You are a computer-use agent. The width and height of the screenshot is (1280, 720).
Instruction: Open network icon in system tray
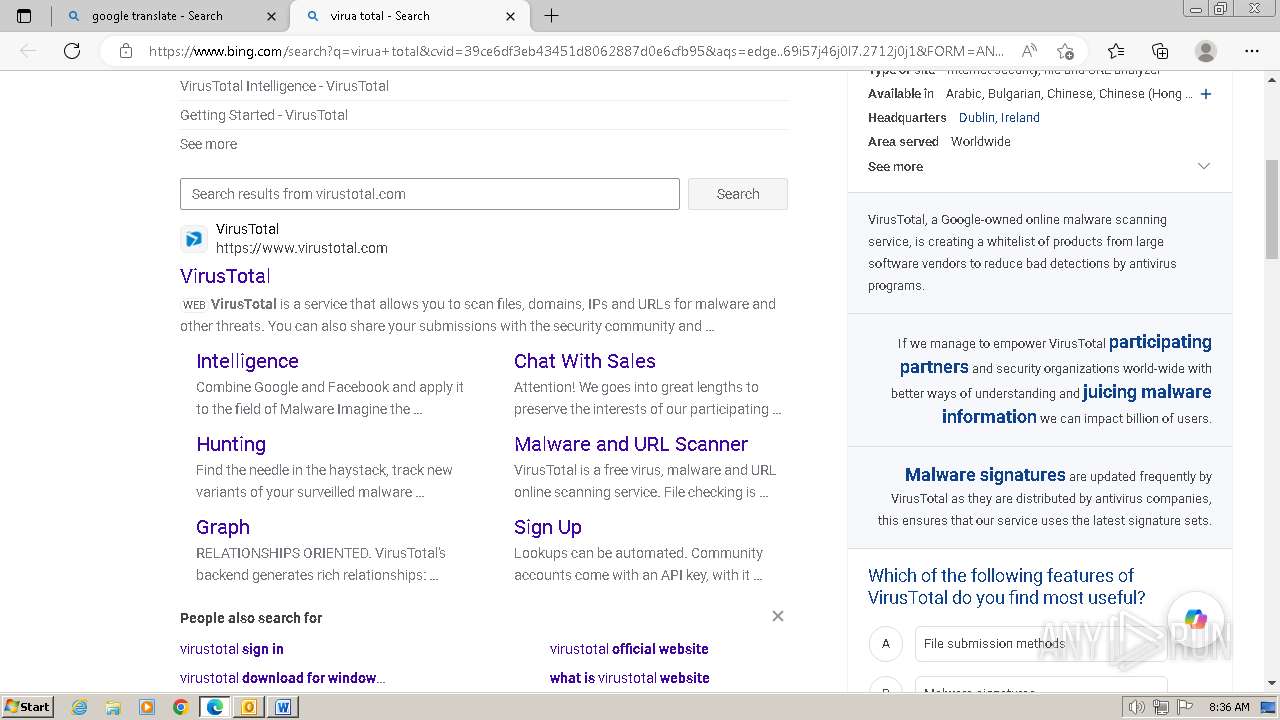pos(1159,707)
